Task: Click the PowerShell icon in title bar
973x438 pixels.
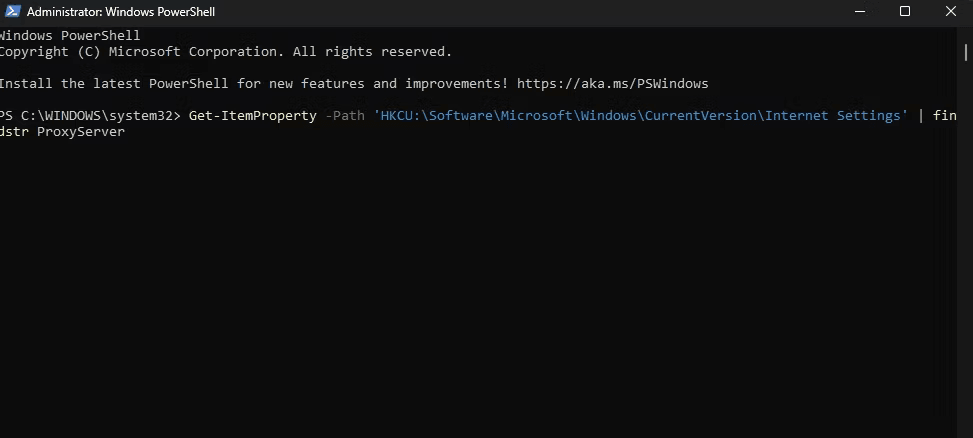Action: point(12,11)
